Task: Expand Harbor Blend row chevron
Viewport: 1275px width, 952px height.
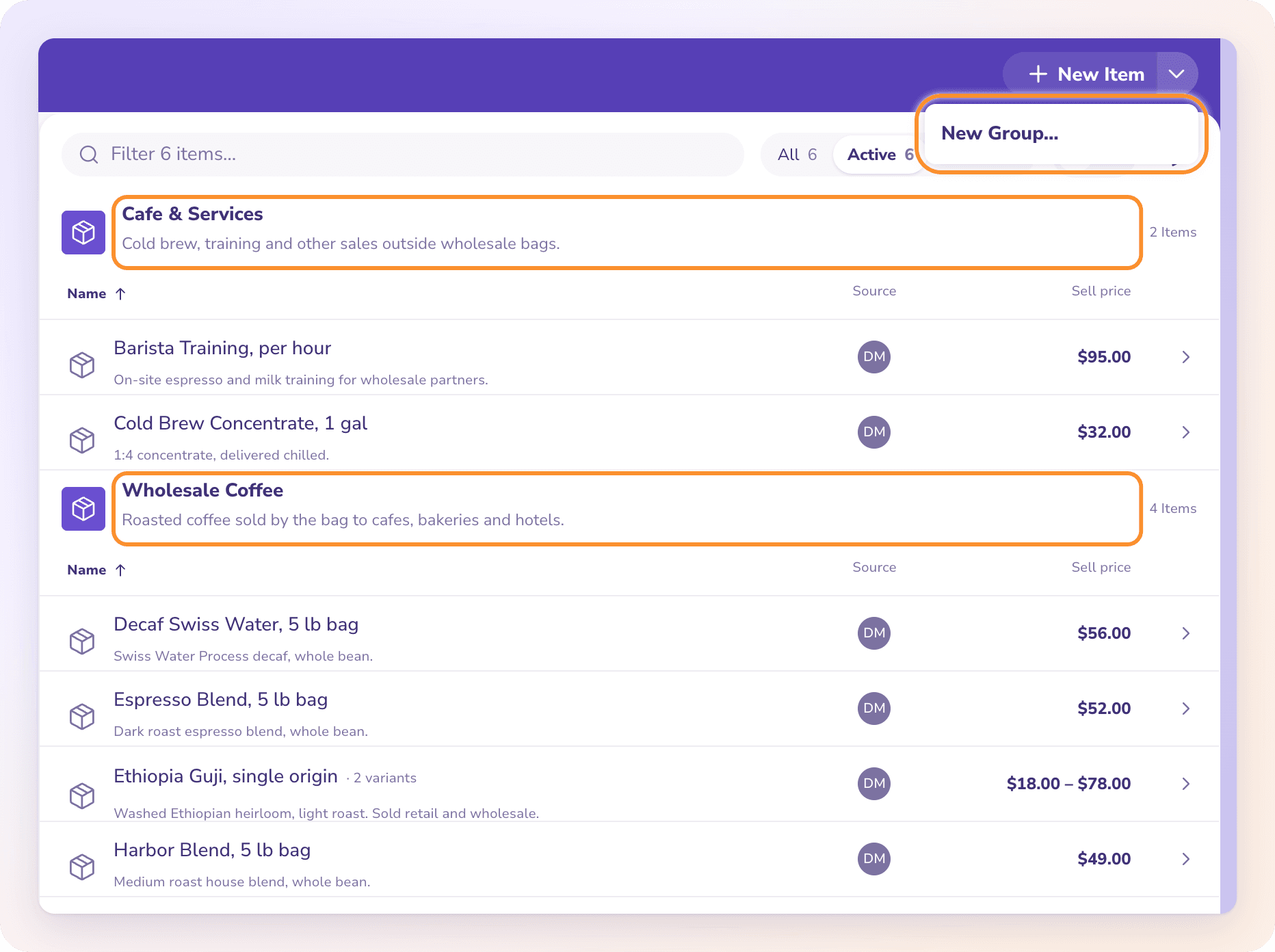Action: click(1186, 859)
